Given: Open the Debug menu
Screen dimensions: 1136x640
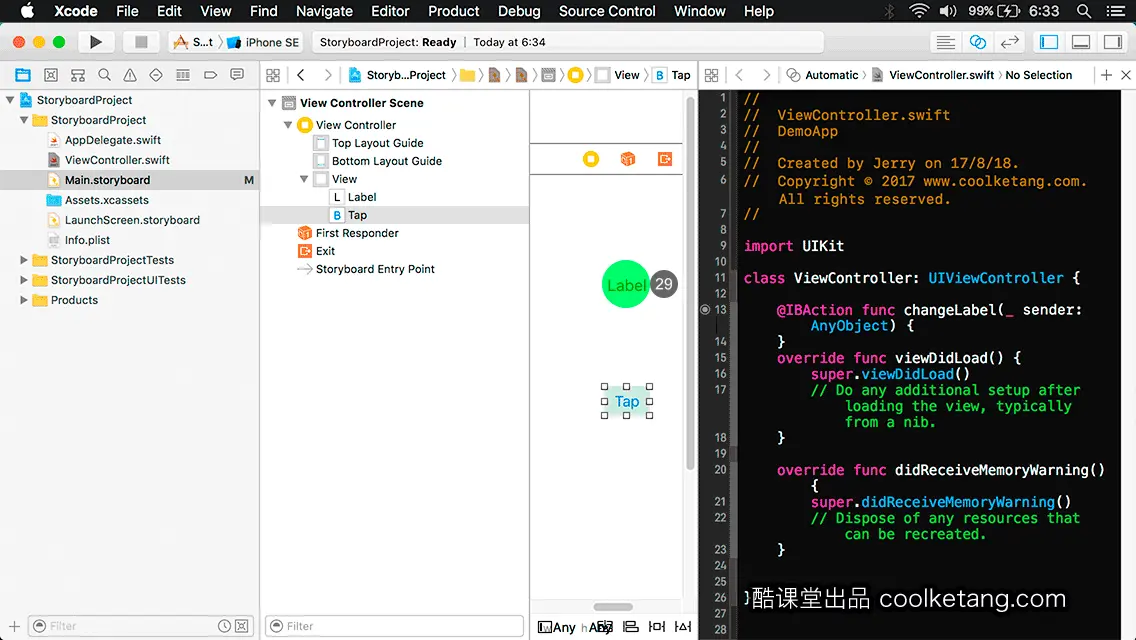Looking at the screenshot, I should (519, 11).
